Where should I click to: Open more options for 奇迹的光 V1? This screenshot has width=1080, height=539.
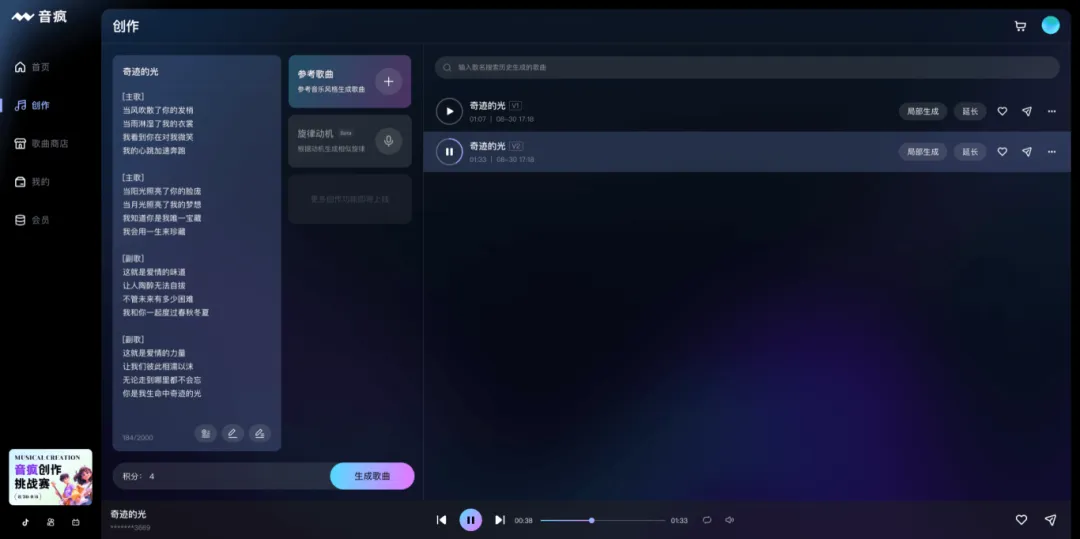point(1051,111)
